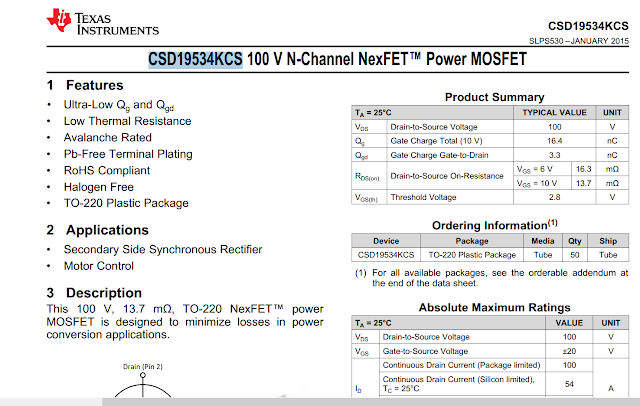
Task: Click the 'VGS = 6 V' condition cell
Action: point(534,169)
